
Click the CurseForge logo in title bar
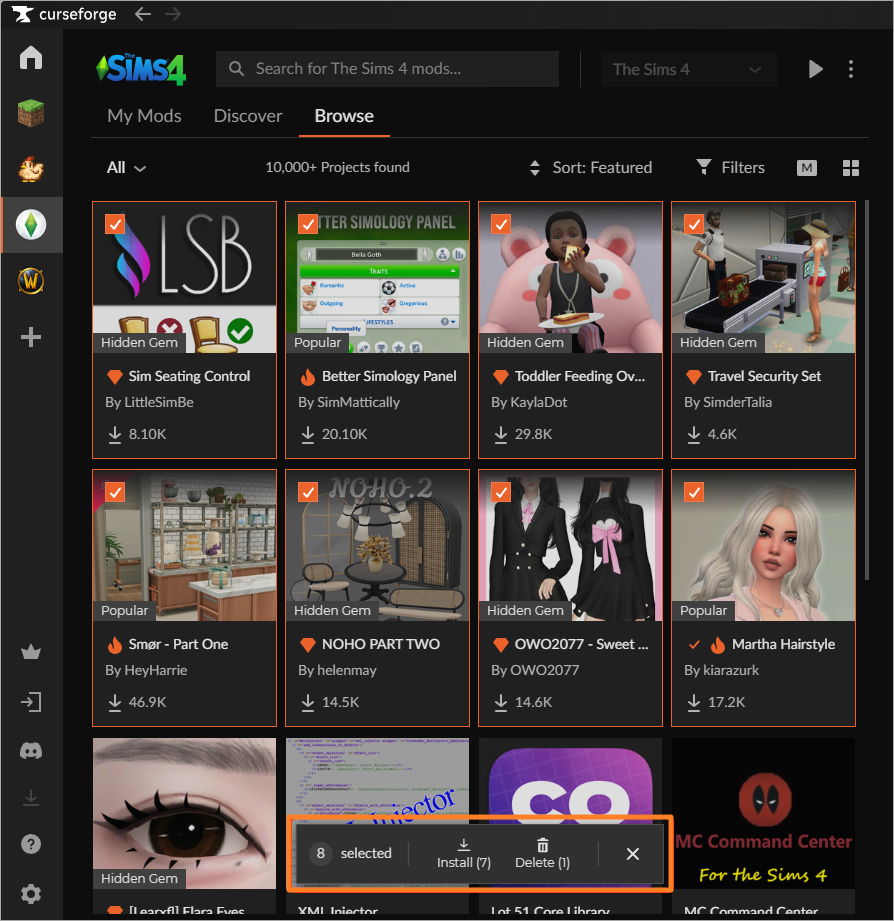point(63,14)
